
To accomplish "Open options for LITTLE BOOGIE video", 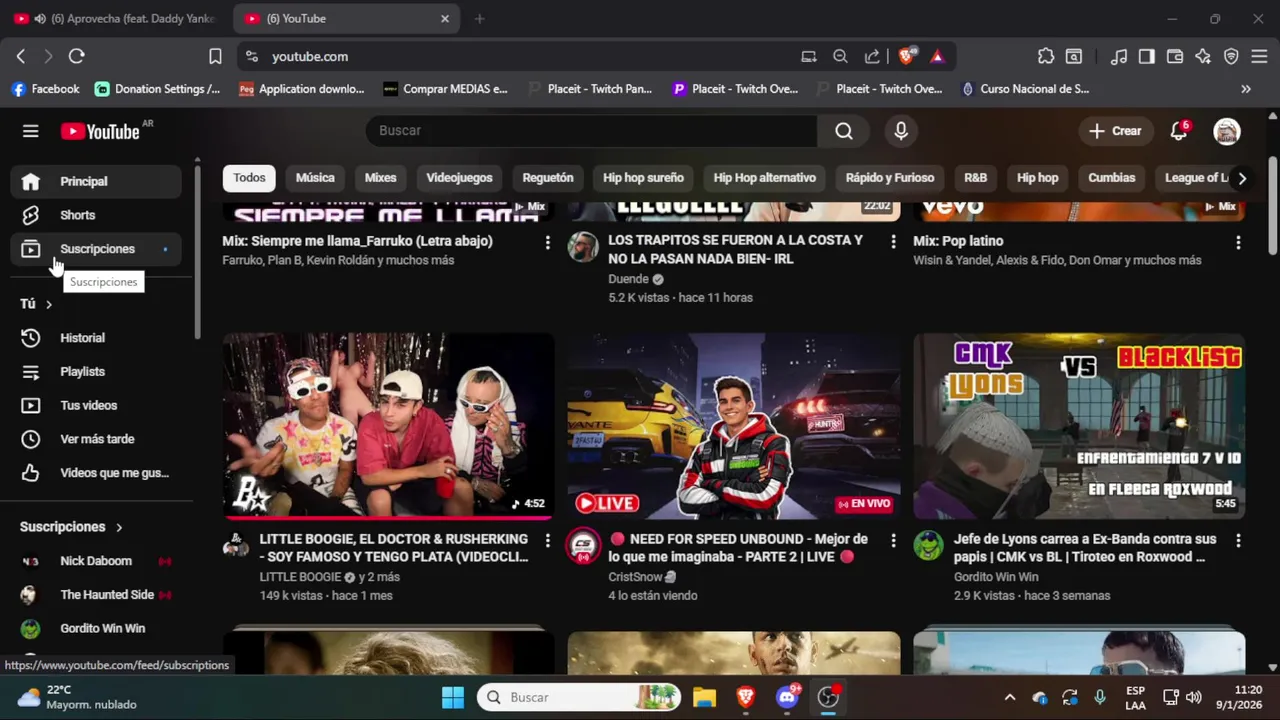I will tap(547, 540).
